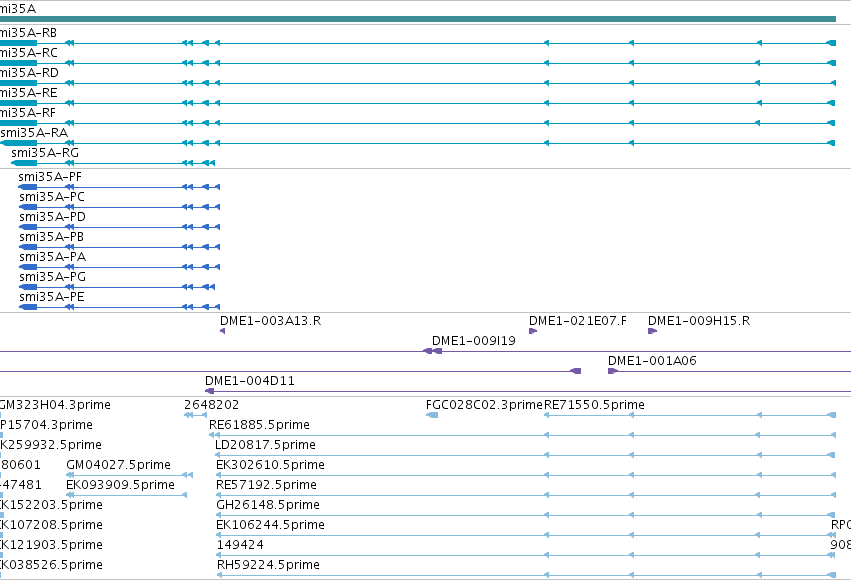Select EST GM323H04.3prime
851x580 pixels.
[x=55, y=405]
